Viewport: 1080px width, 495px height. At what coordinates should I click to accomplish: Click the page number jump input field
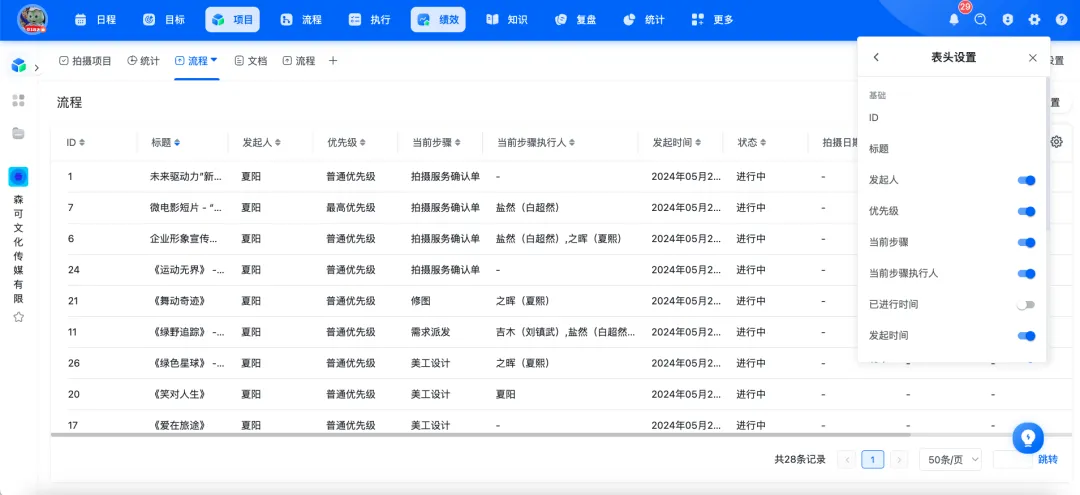[1012, 460]
